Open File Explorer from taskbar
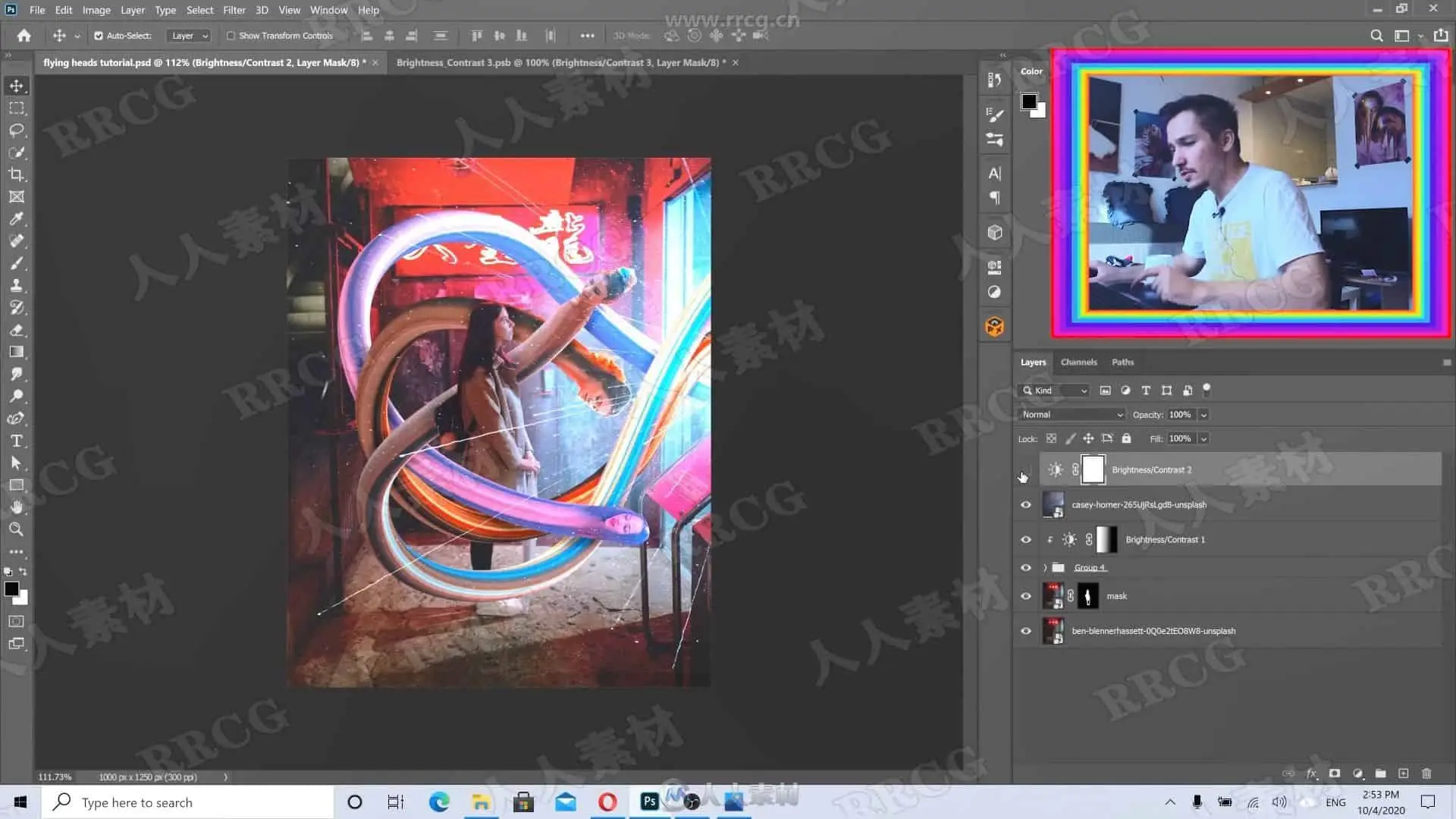 point(481,802)
